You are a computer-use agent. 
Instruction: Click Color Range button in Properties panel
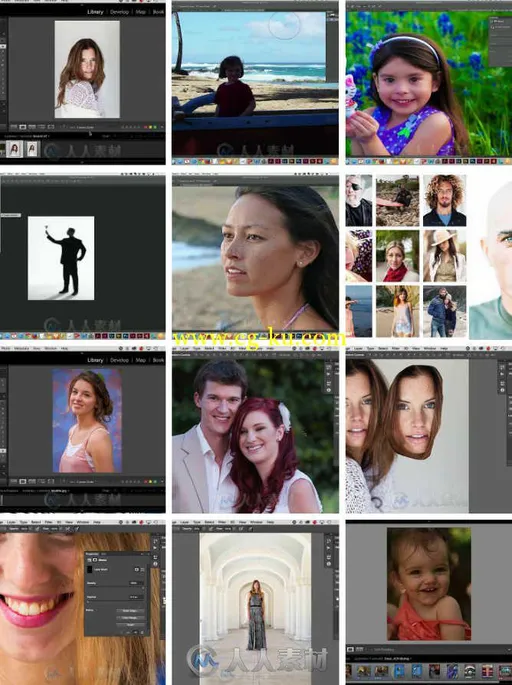(131, 618)
